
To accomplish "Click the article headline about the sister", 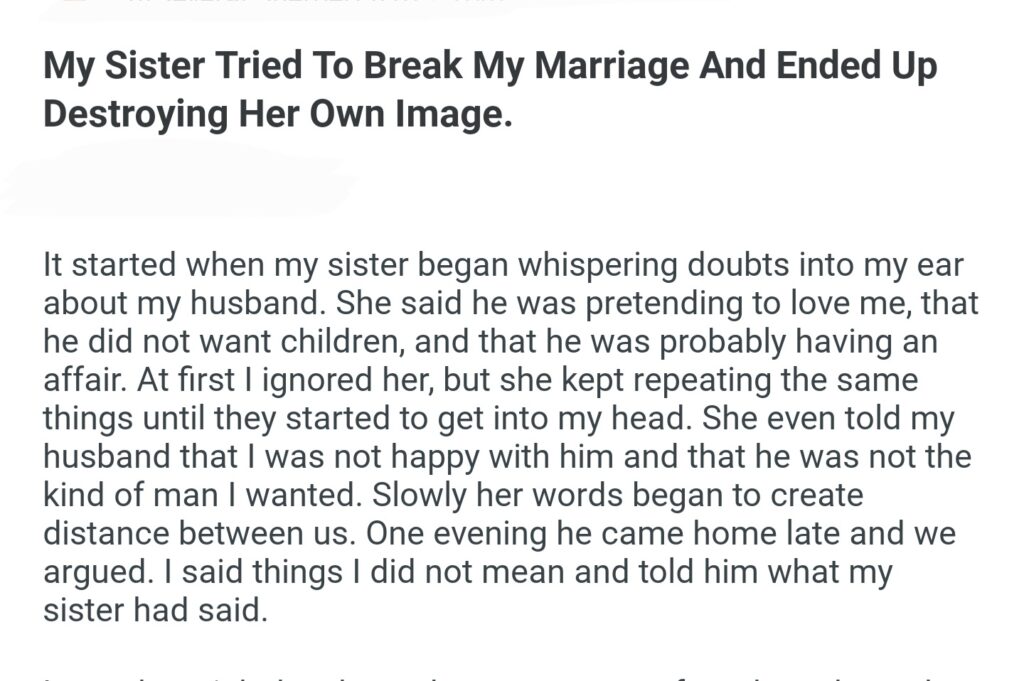I will tap(490, 90).
